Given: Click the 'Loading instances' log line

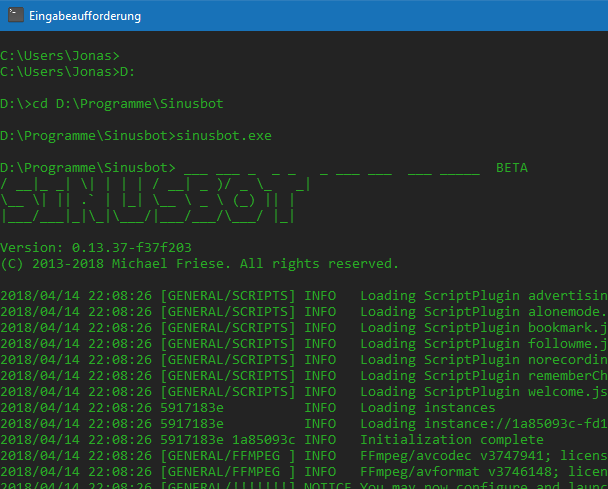Looking at the screenshot, I should [x=248, y=408].
